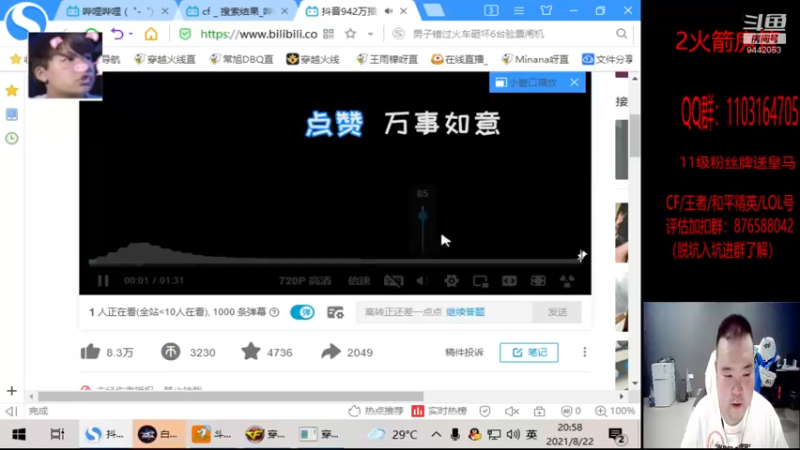Expand the back history dropdown arrow
Viewport: 800px width, 450px height.
[x=131, y=34]
